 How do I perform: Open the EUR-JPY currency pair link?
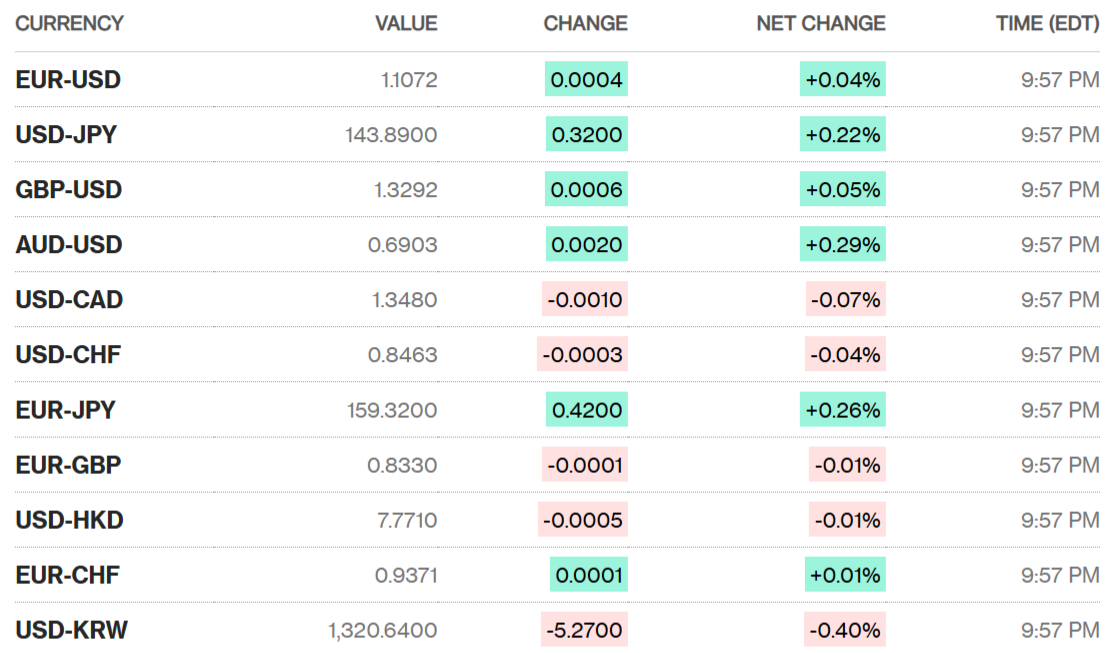(65, 410)
